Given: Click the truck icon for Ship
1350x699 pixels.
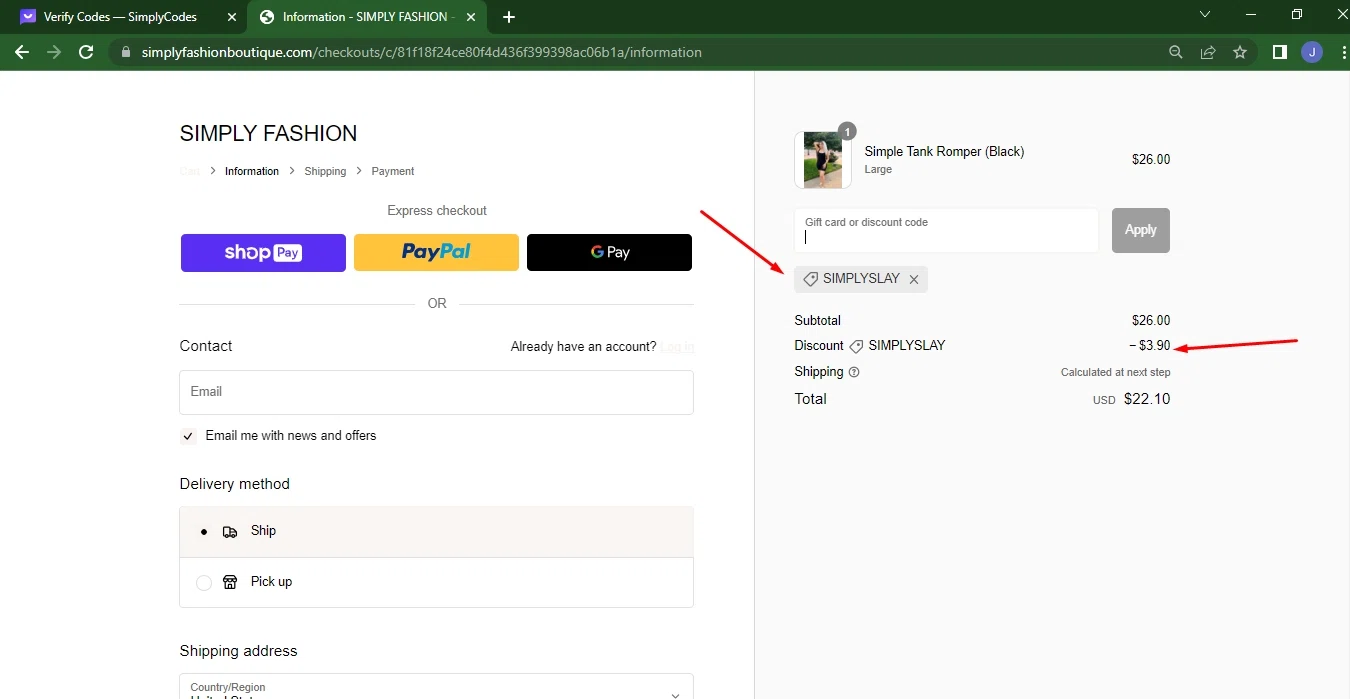Looking at the screenshot, I should [x=230, y=532].
